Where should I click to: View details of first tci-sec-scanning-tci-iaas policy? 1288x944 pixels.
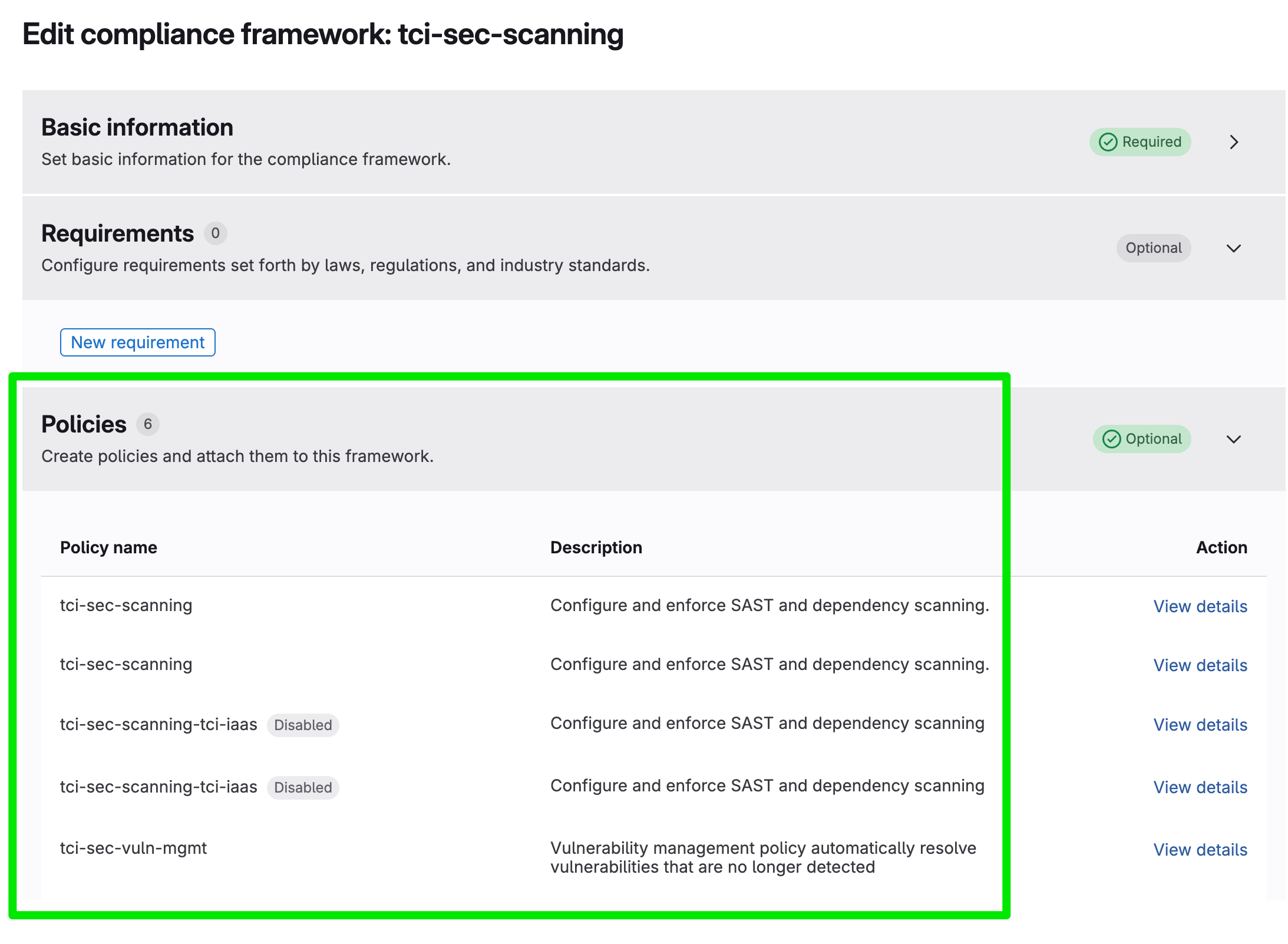pyautogui.click(x=1200, y=725)
